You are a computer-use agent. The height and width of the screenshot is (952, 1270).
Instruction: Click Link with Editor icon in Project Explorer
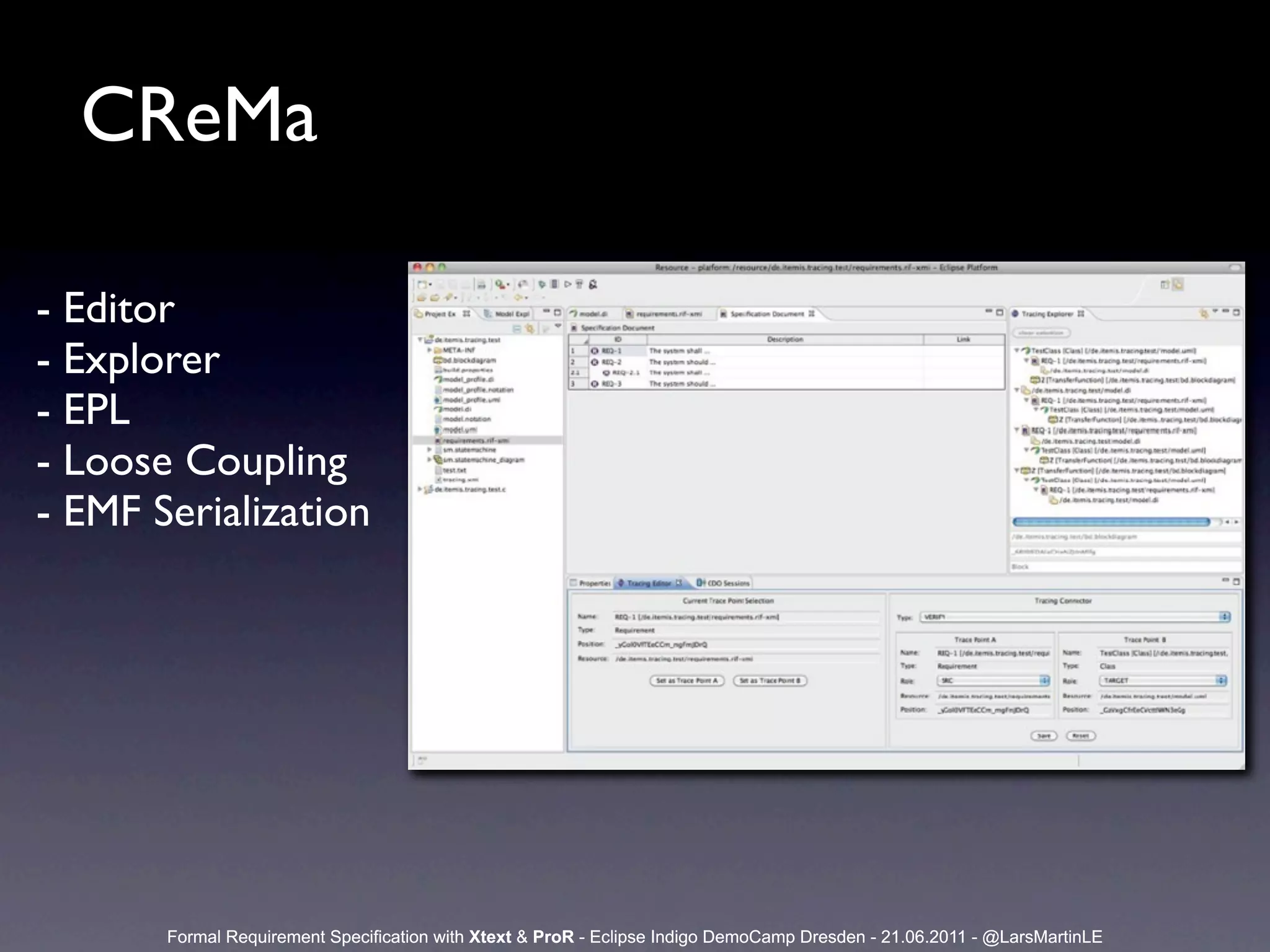tap(530, 328)
